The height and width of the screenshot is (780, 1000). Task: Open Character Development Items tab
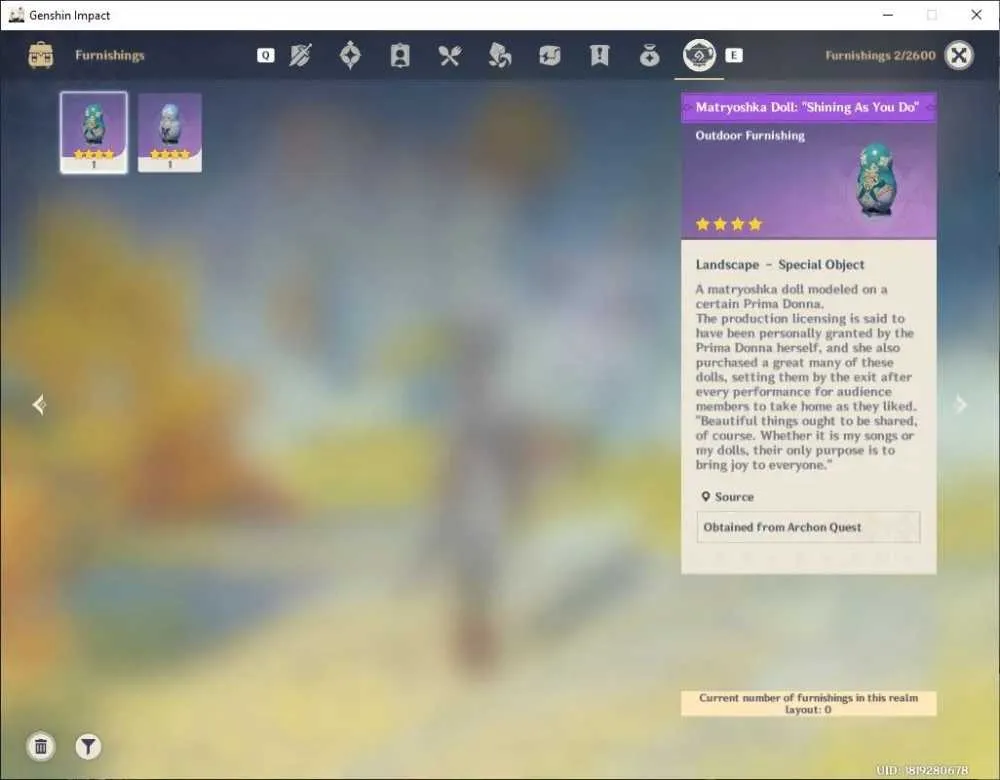[400, 55]
